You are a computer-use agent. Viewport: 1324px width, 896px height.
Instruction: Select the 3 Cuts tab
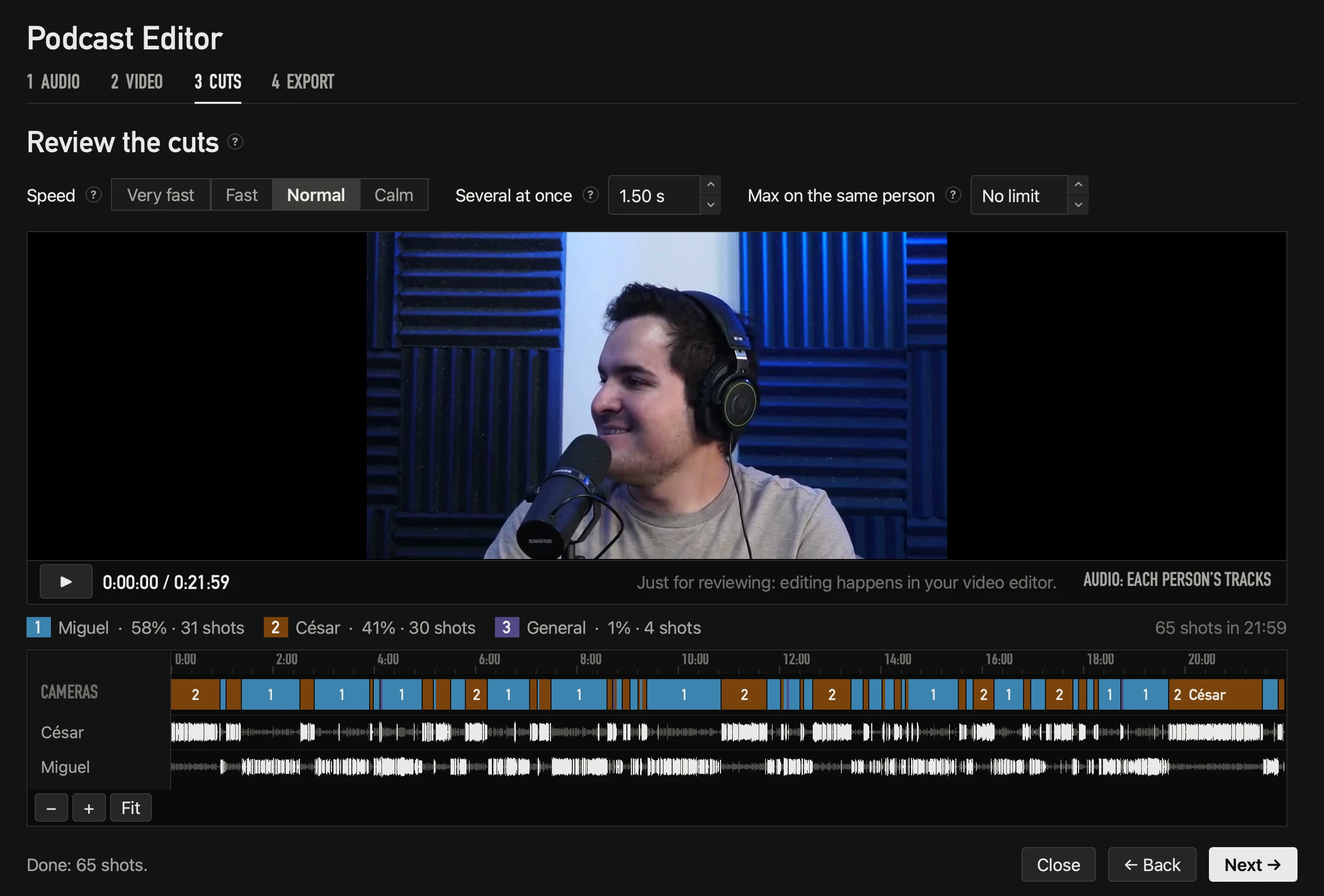[x=217, y=82]
